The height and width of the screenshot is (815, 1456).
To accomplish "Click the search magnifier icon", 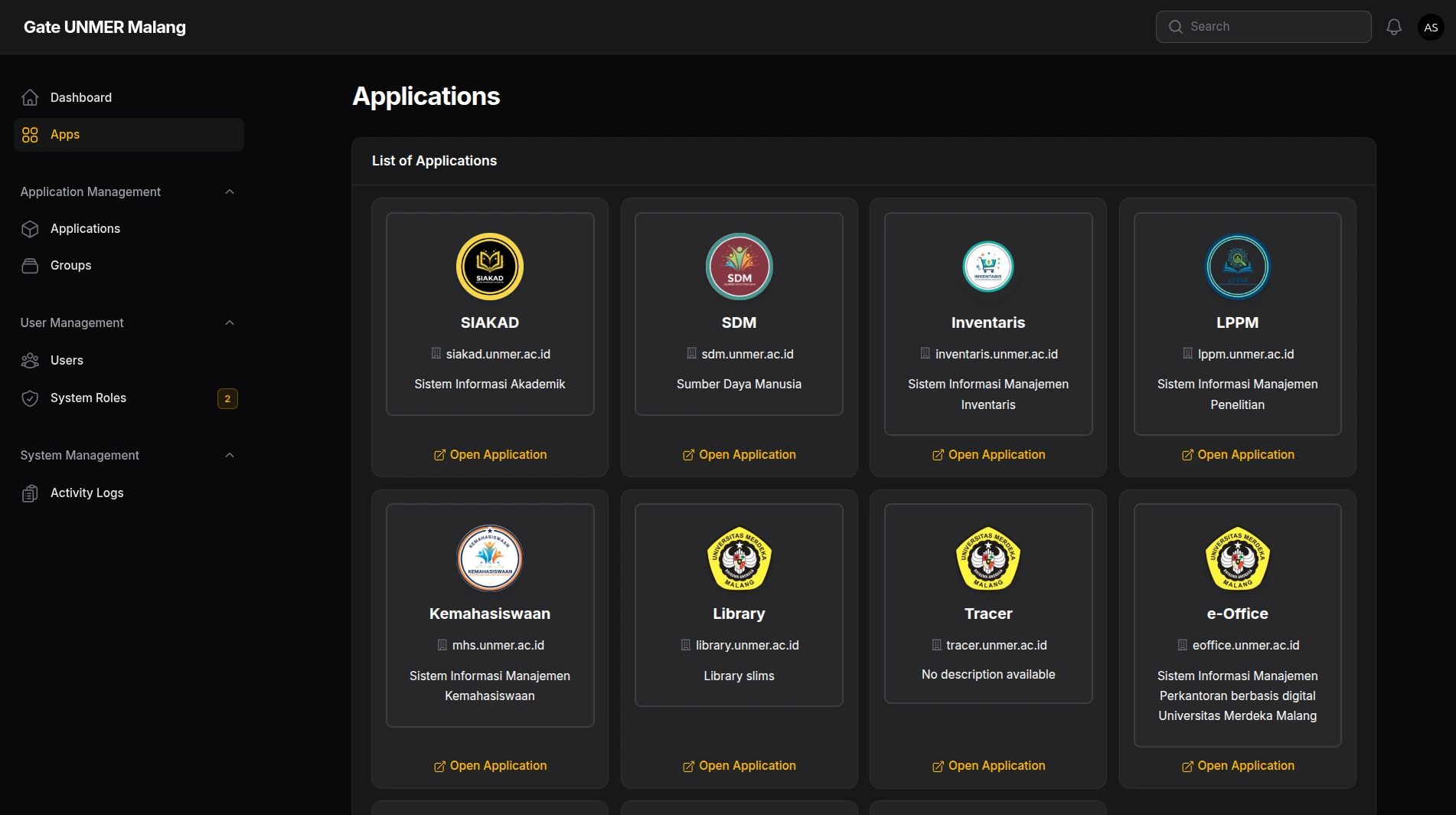I will 1176,27.
